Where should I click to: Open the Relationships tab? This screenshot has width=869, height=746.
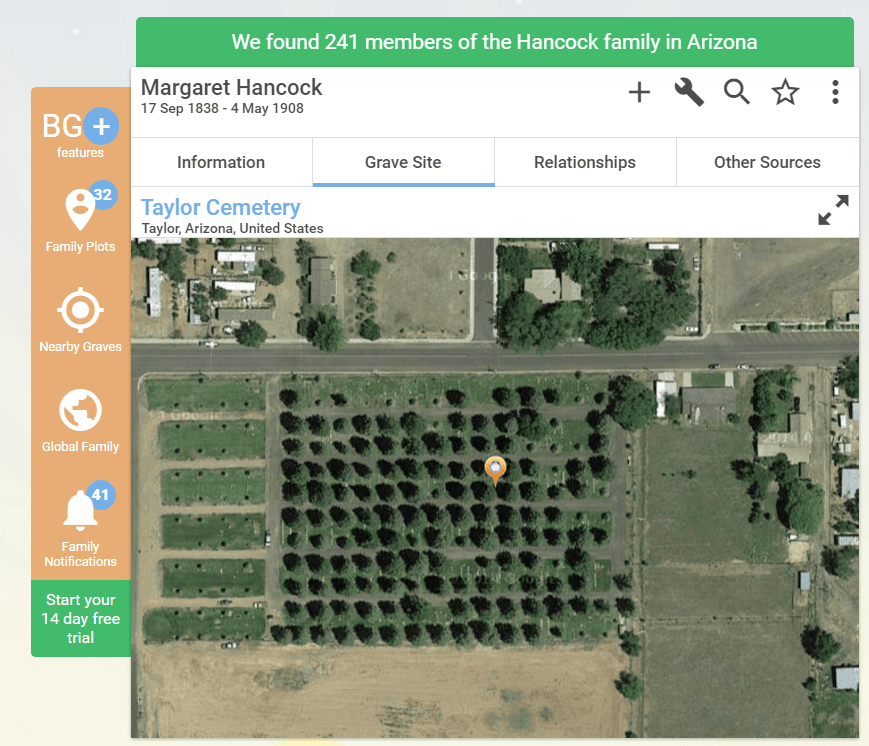point(585,162)
